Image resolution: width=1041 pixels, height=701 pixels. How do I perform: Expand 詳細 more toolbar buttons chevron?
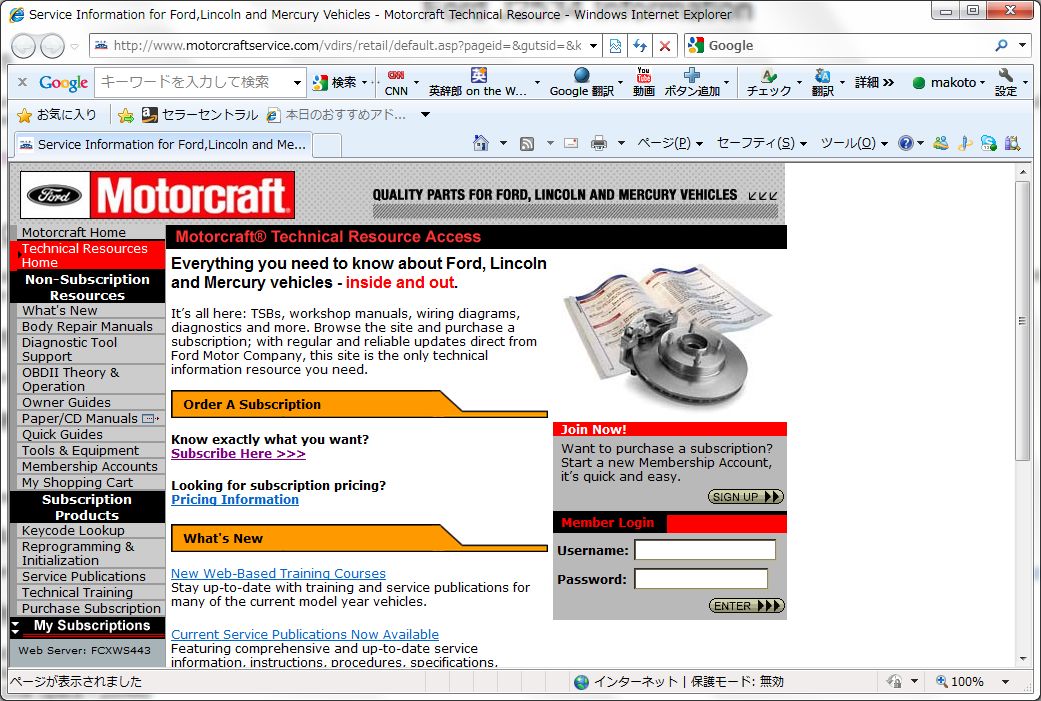[x=874, y=82]
